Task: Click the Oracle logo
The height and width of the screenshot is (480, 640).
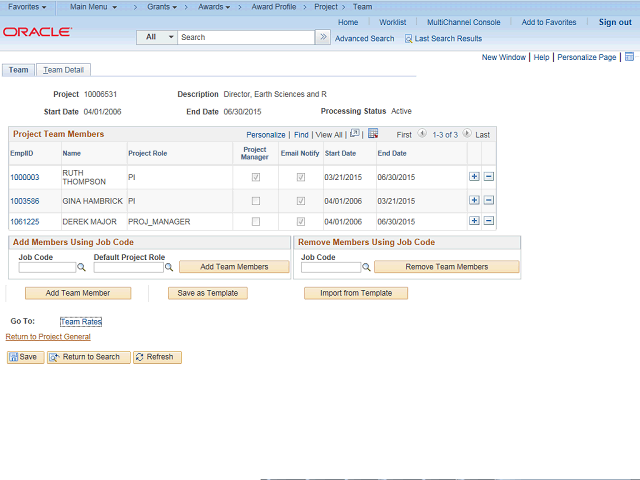Action: coord(38,32)
